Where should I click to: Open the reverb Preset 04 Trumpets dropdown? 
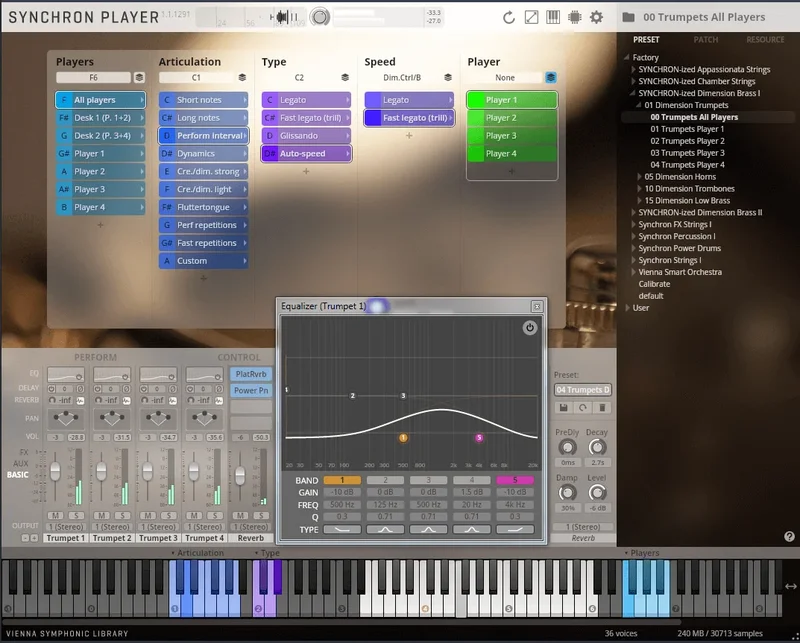583,390
